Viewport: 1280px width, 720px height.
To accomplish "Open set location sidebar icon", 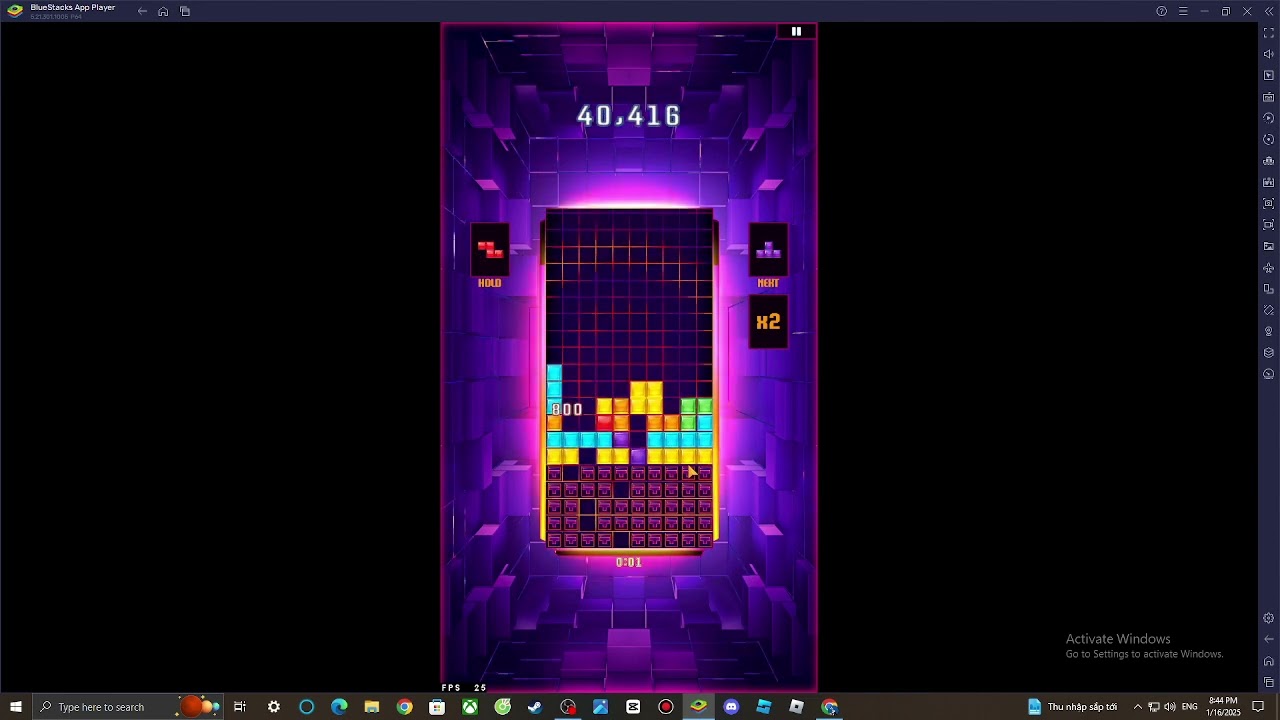I will click(1269, 331).
